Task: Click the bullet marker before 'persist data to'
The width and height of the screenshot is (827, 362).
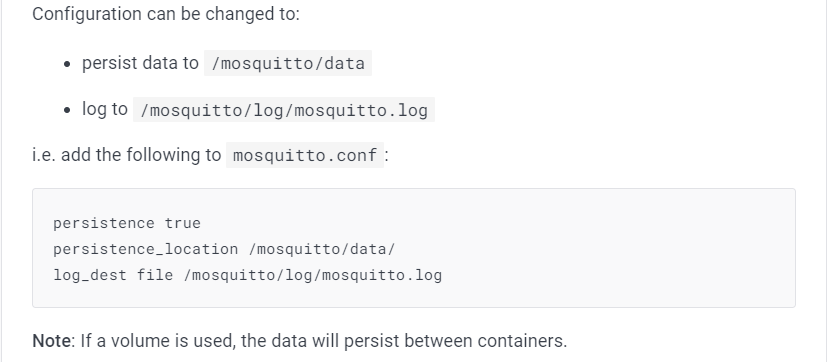Action: click(x=66, y=64)
